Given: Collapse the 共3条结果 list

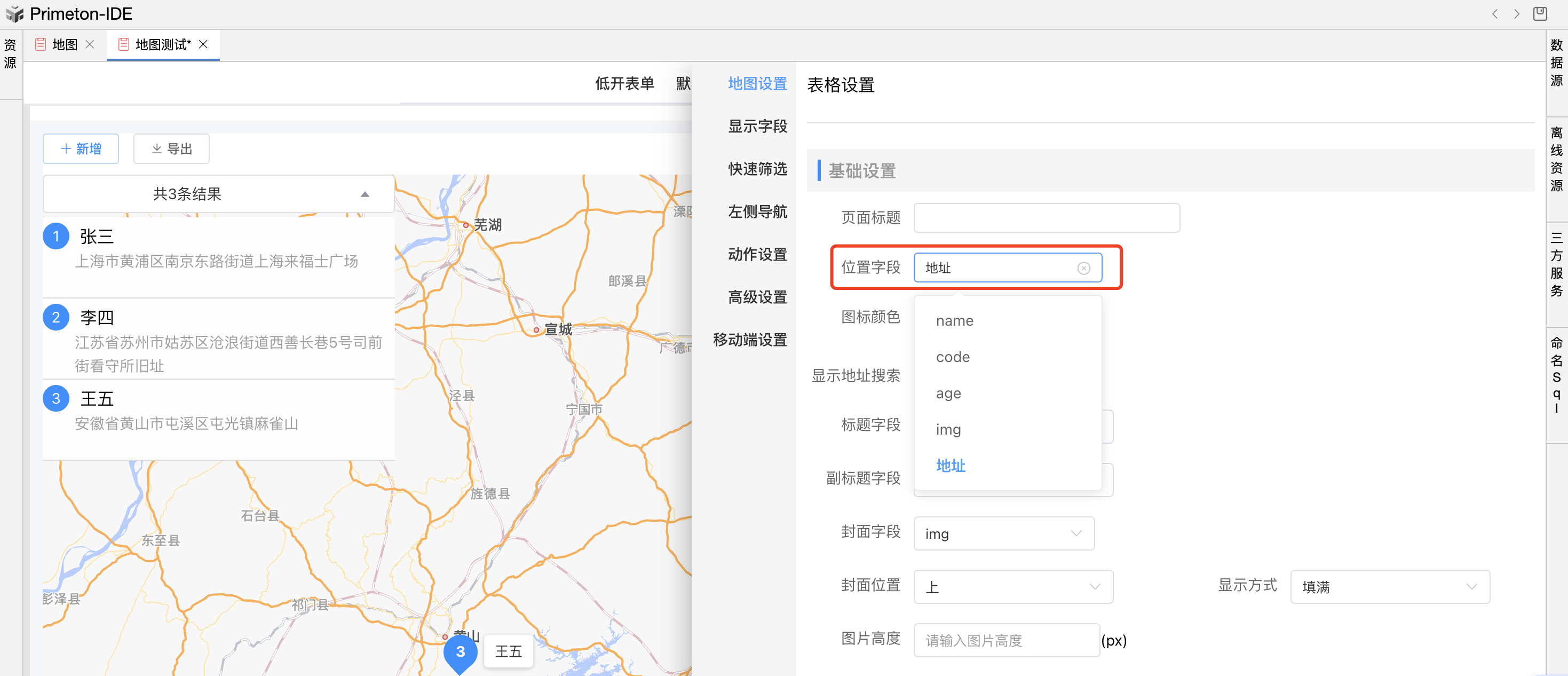Looking at the screenshot, I should [x=365, y=194].
